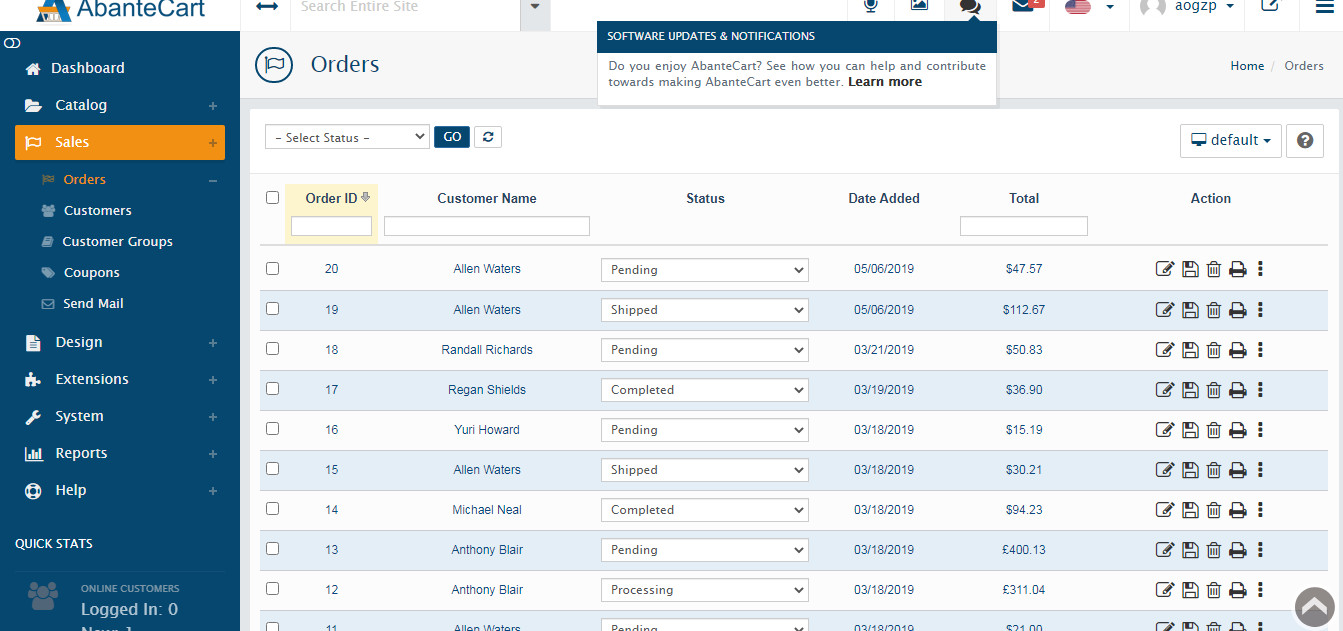1343x631 pixels.
Task: Click the edit icon for order 18
Action: tap(1165, 350)
